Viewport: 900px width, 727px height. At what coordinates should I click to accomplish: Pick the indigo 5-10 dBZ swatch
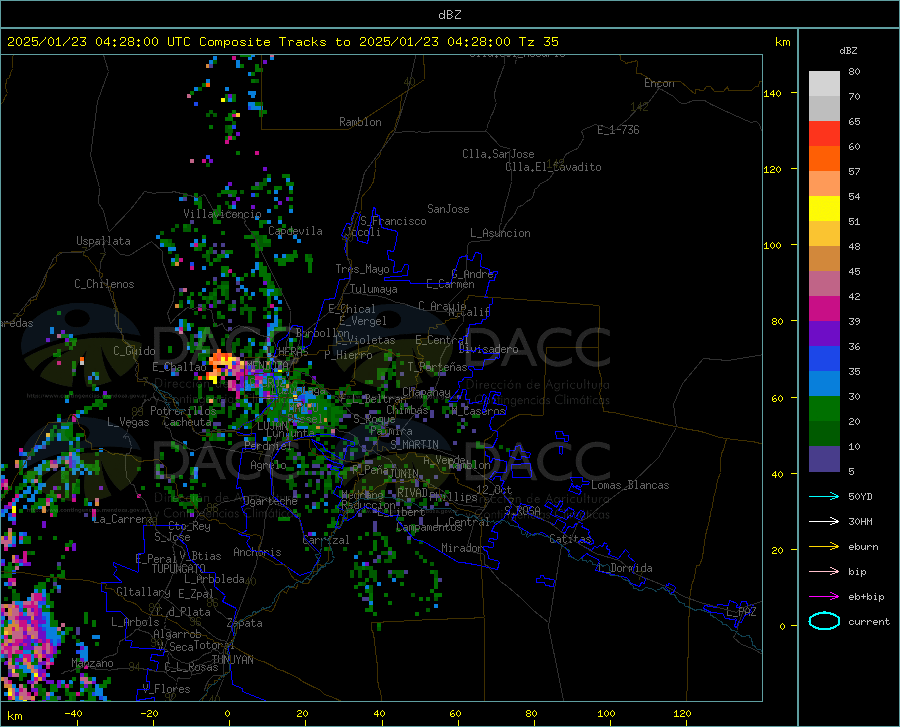[x=824, y=459]
